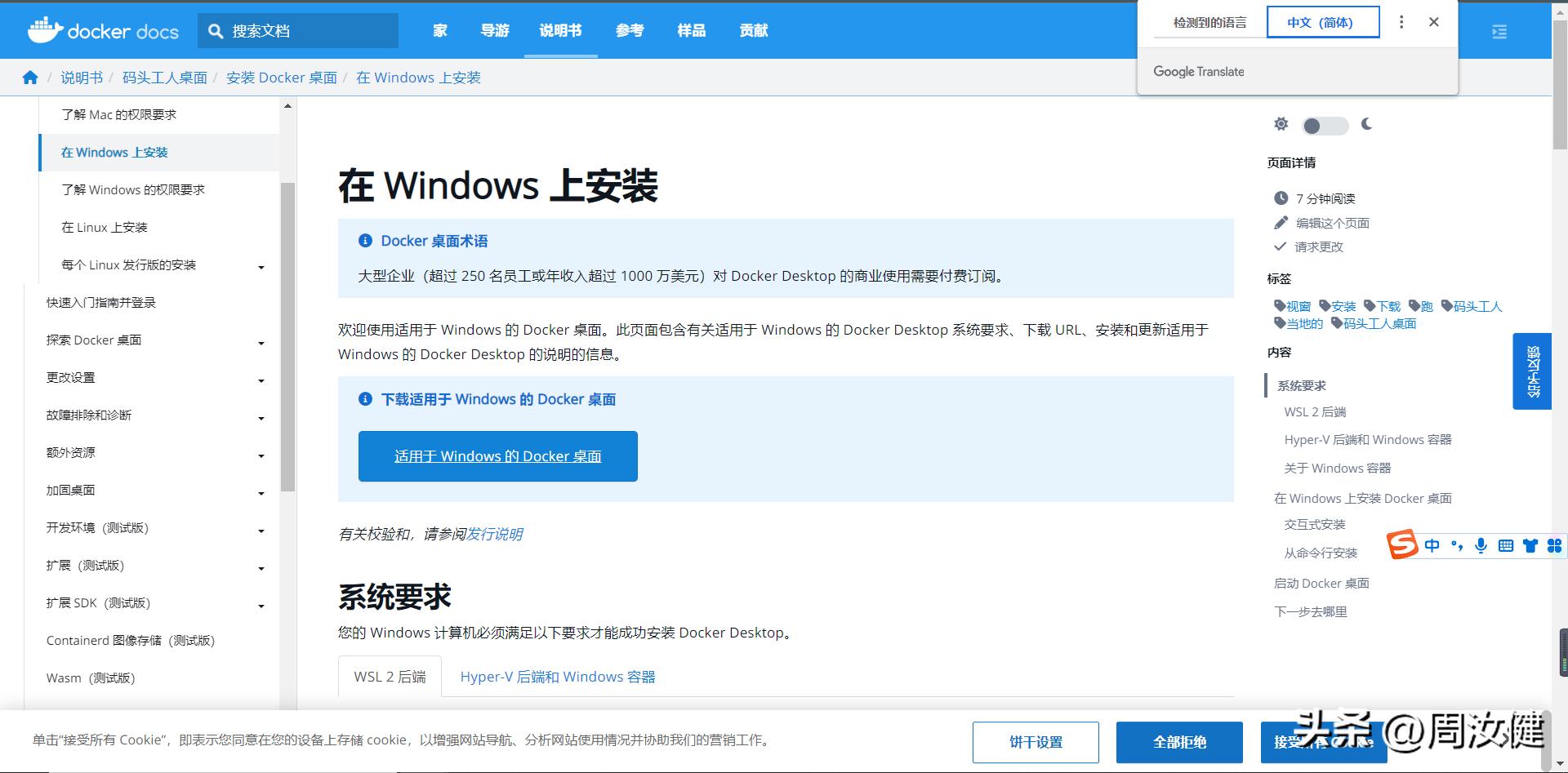Click the magnifier icon in the search bar
The image size is (1568, 773).
click(x=216, y=30)
